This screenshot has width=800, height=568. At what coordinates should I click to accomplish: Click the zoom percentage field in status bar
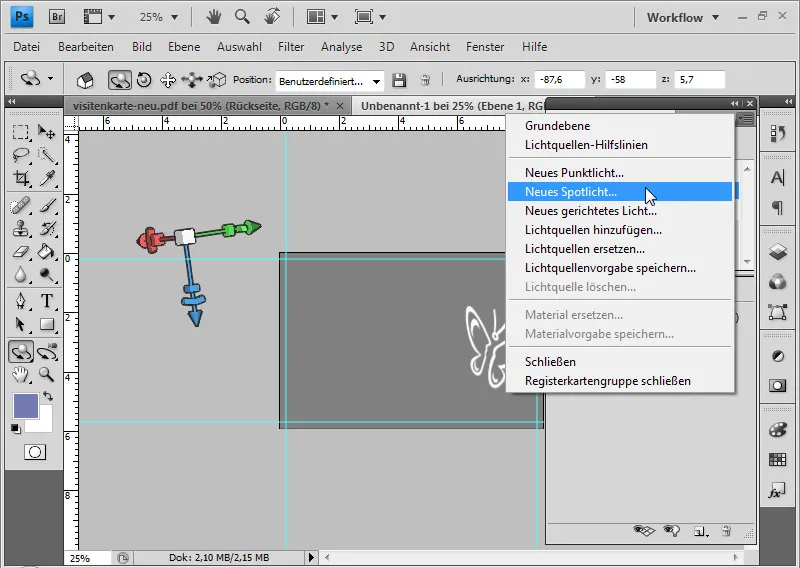[87, 558]
